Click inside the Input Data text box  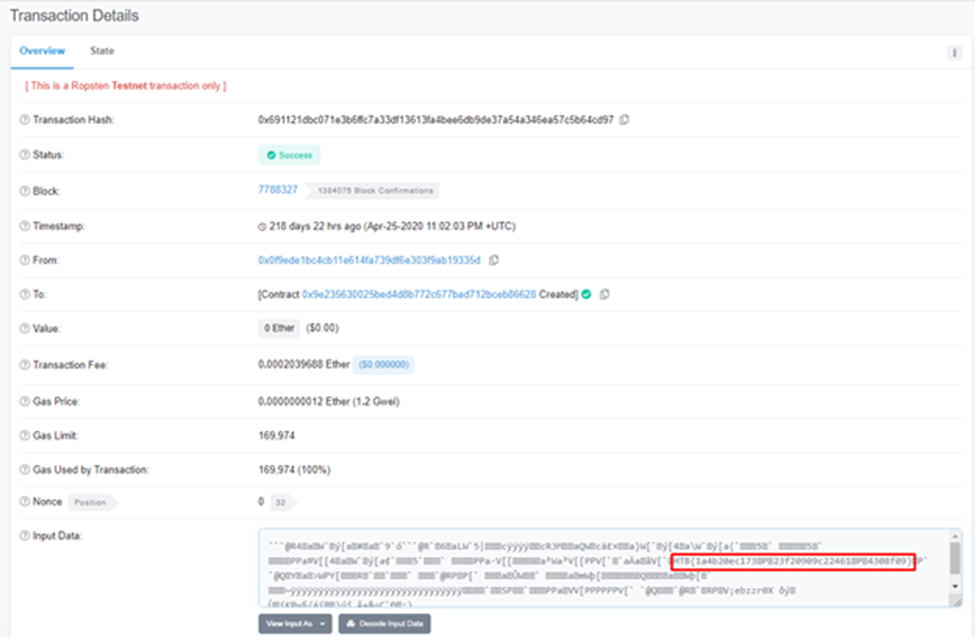[604, 568]
